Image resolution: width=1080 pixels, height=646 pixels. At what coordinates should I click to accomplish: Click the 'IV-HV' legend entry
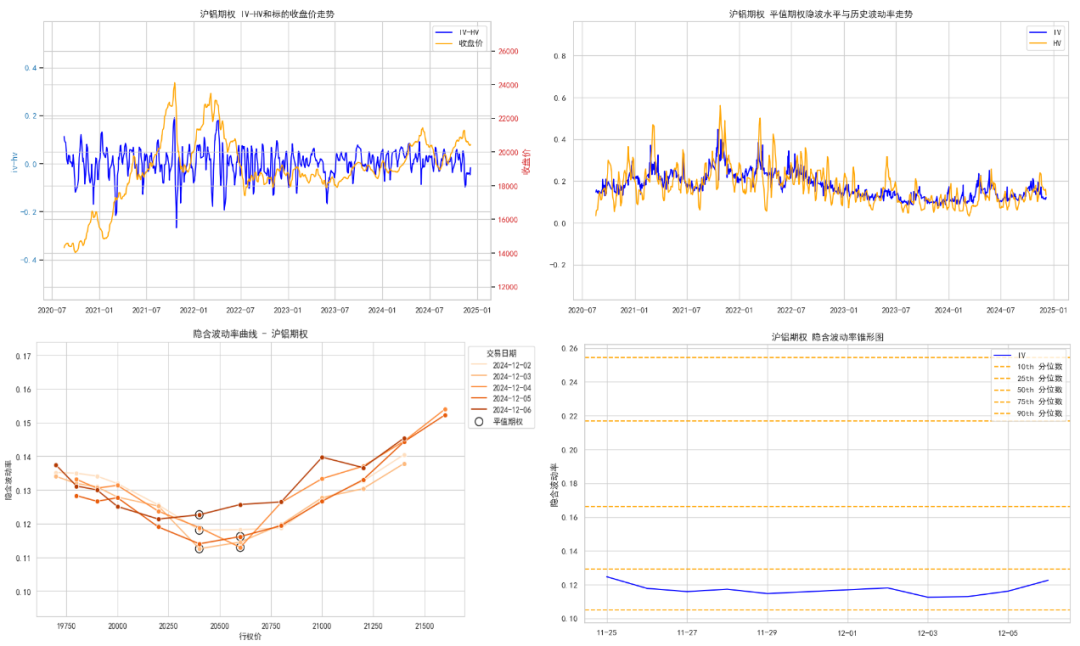457,32
